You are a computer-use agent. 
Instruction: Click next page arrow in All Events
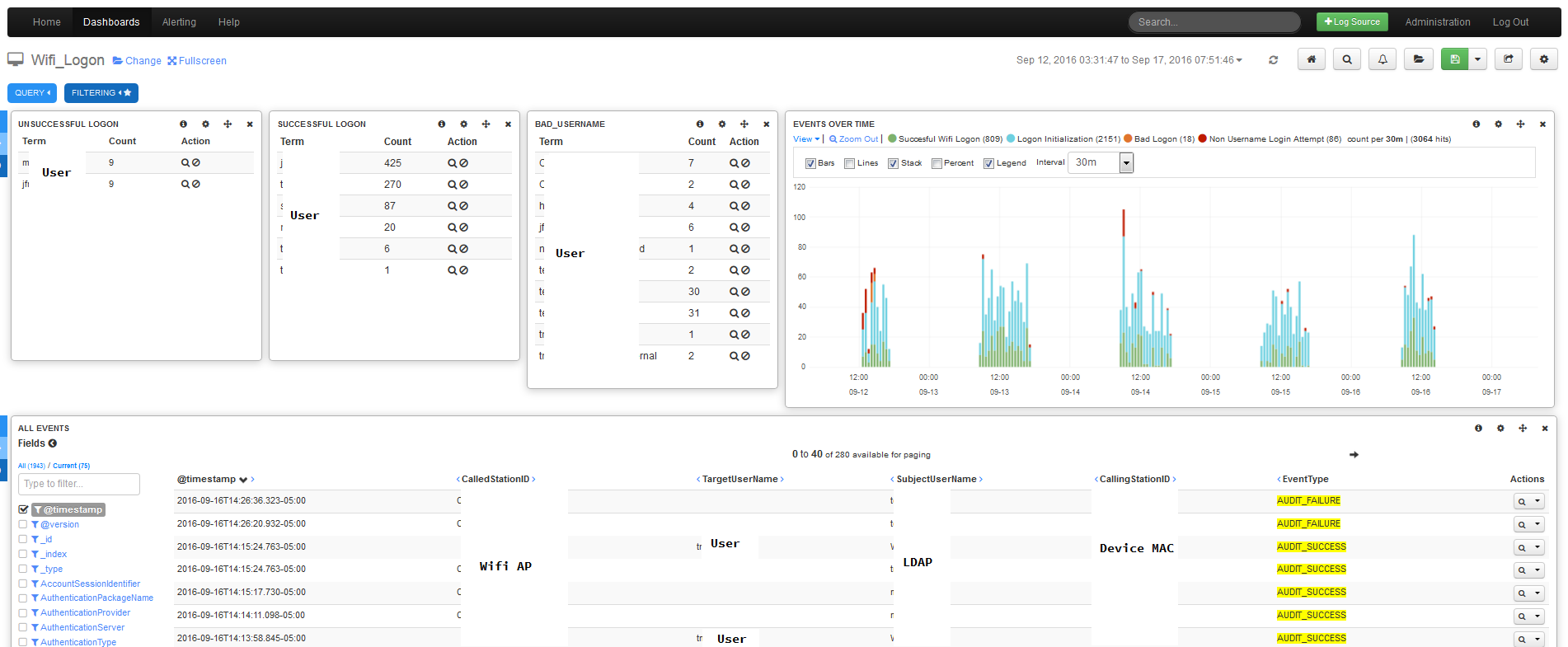(x=1354, y=454)
